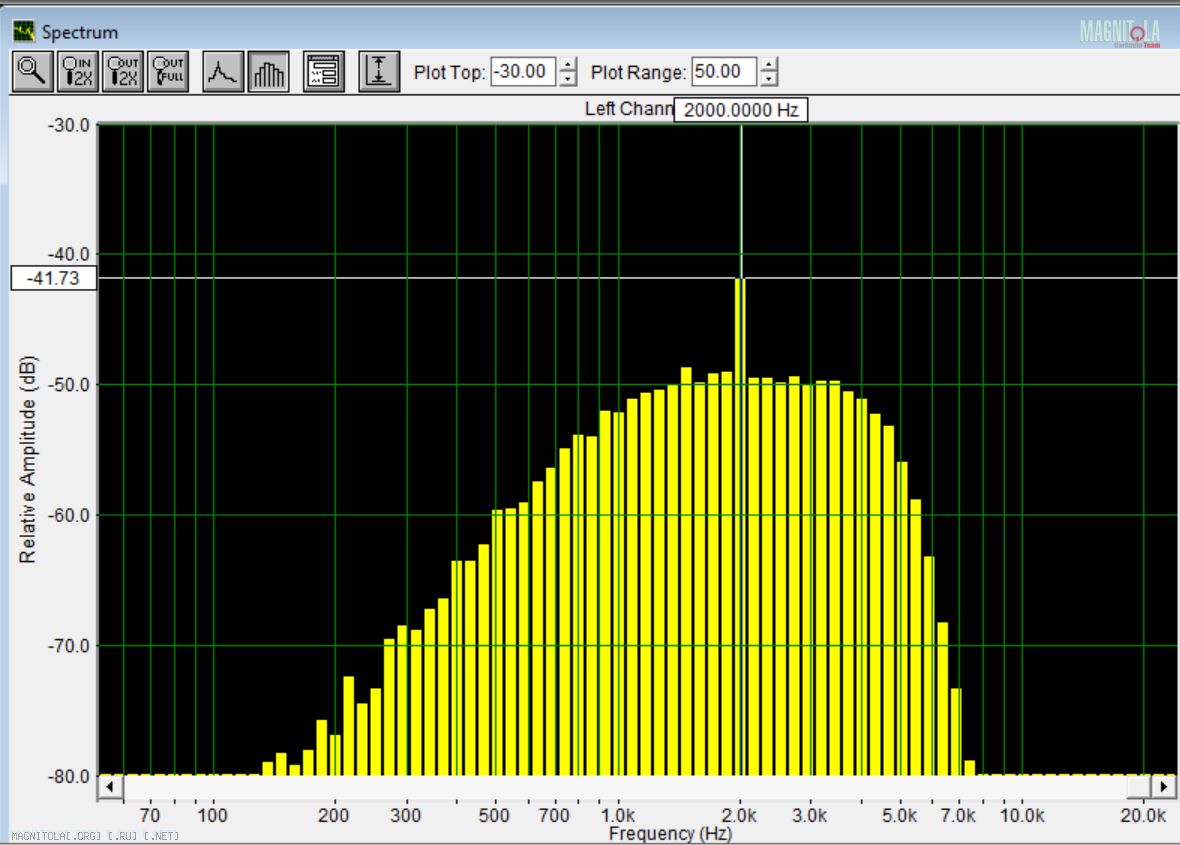Decrease Plot Top with down arrow
The height and width of the screenshot is (845, 1180).
pos(568,79)
